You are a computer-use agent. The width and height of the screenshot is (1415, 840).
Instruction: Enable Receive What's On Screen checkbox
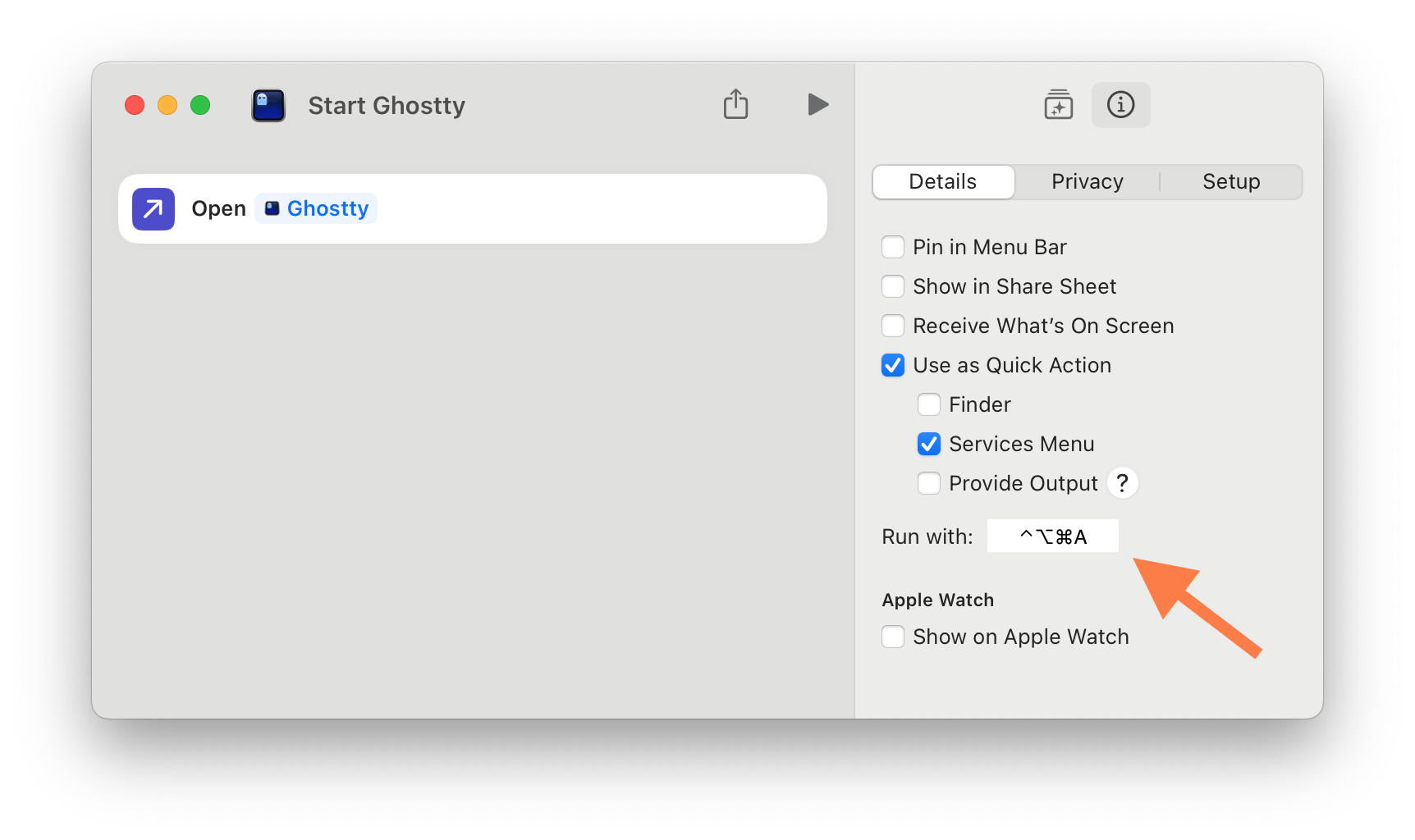(x=893, y=326)
